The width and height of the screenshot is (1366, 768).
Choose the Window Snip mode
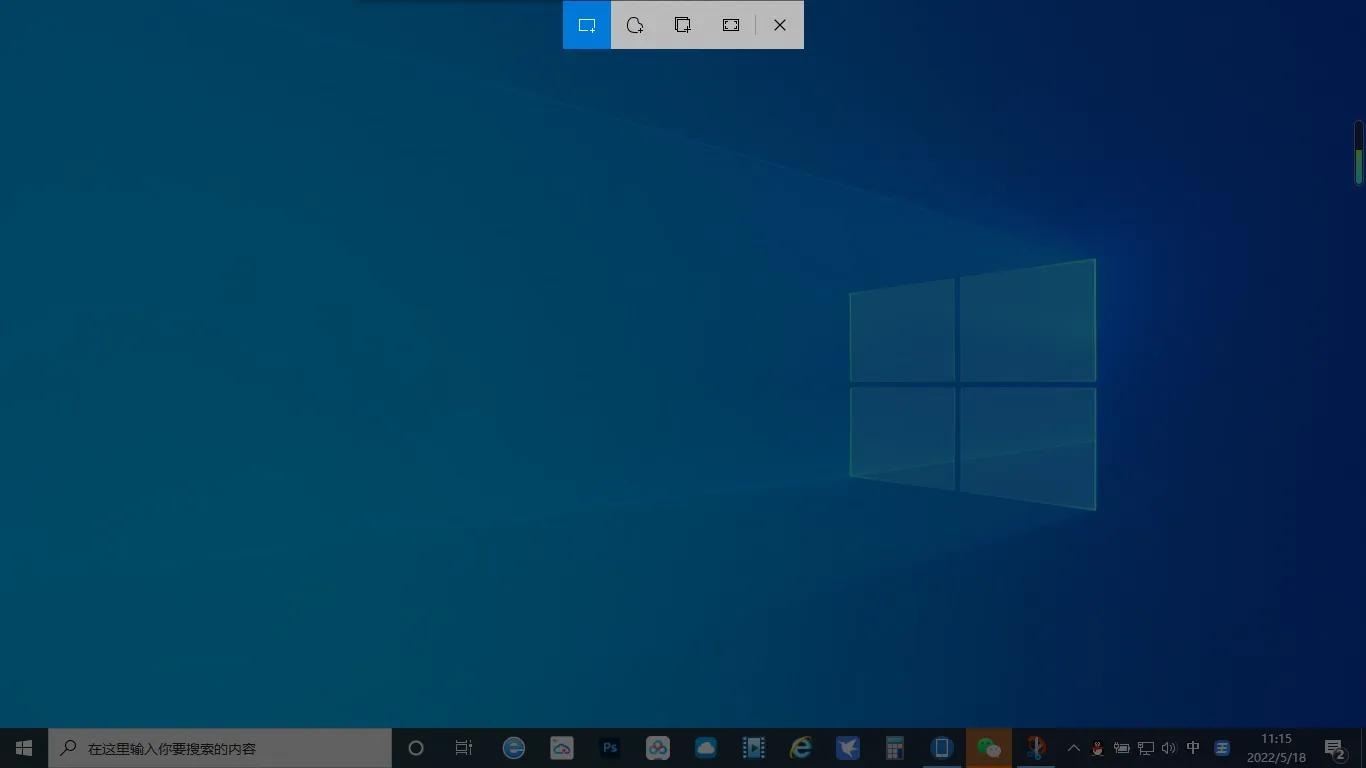(x=683, y=25)
